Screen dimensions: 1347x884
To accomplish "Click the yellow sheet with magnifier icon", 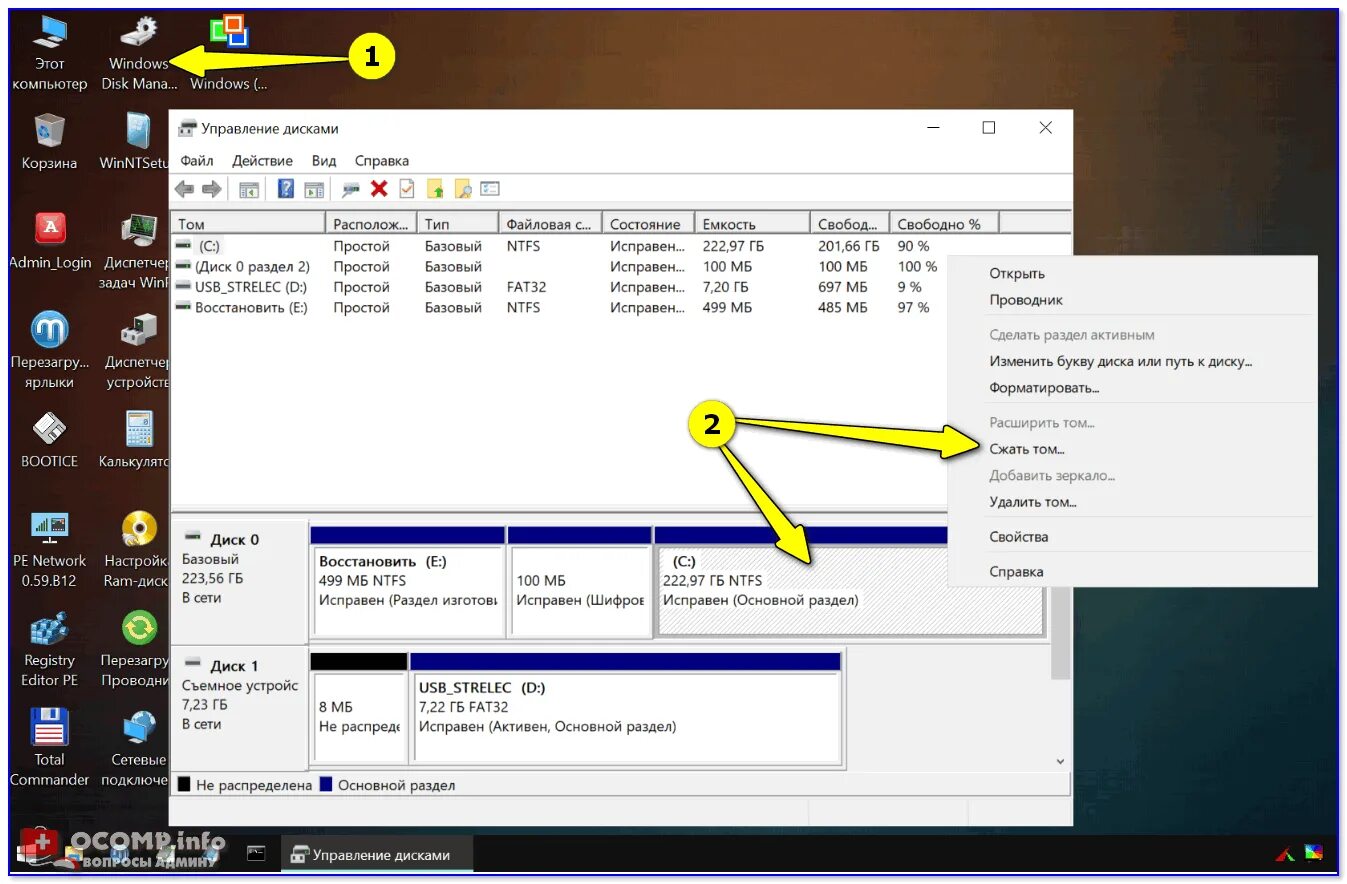I will tap(462, 188).
